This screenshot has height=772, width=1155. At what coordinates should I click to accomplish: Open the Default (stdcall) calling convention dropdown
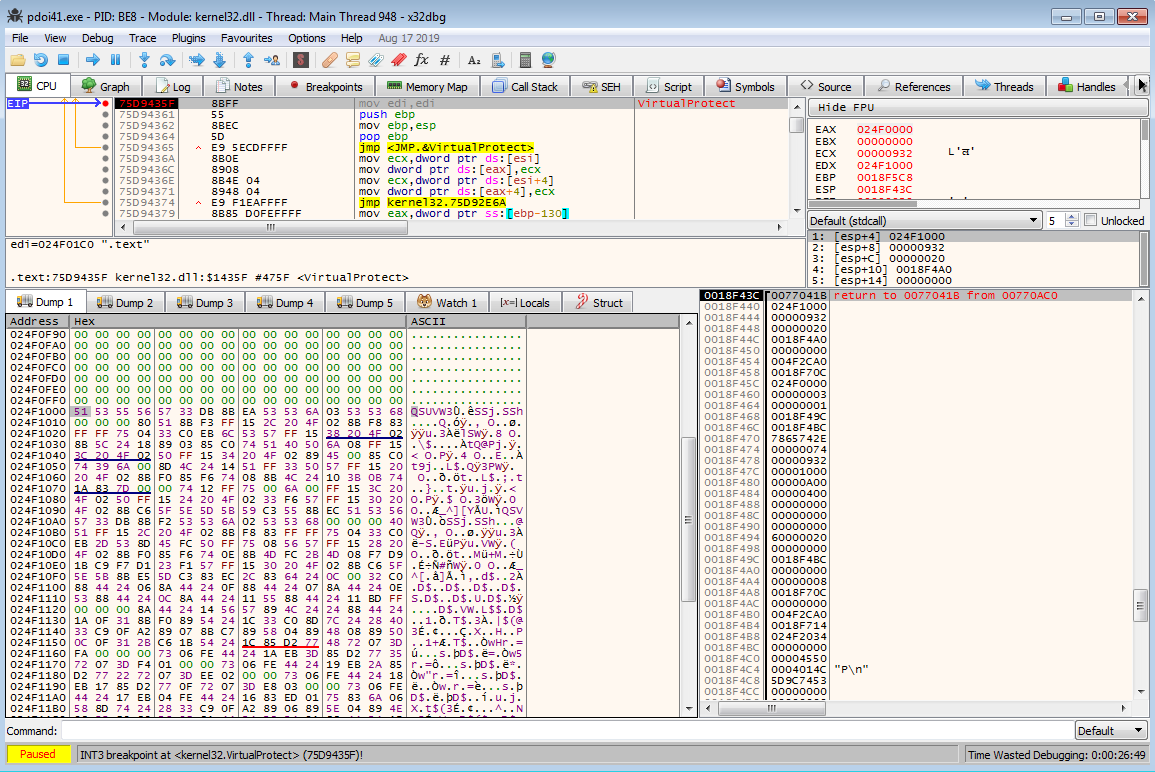pyautogui.click(x=924, y=220)
